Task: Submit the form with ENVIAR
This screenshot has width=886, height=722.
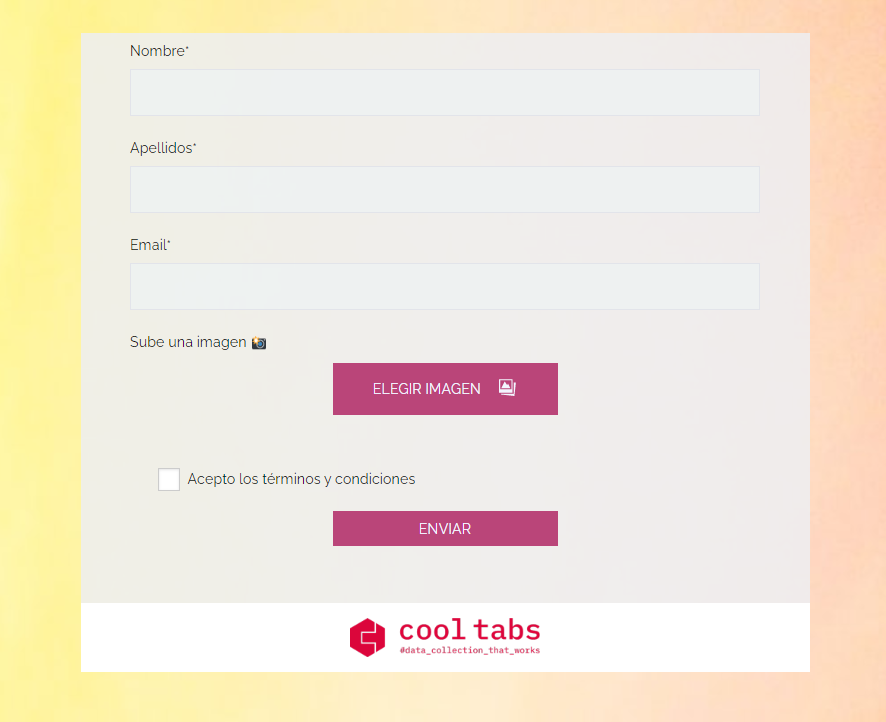Action: tap(445, 528)
